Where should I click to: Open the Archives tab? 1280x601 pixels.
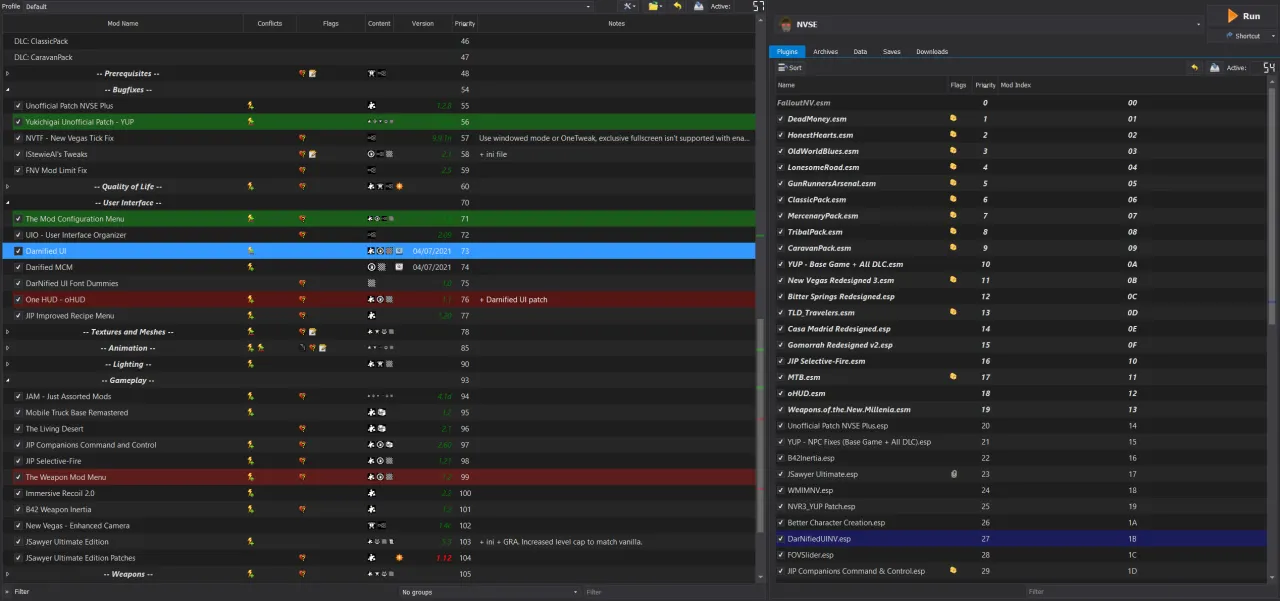pyautogui.click(x=825, y=51)
